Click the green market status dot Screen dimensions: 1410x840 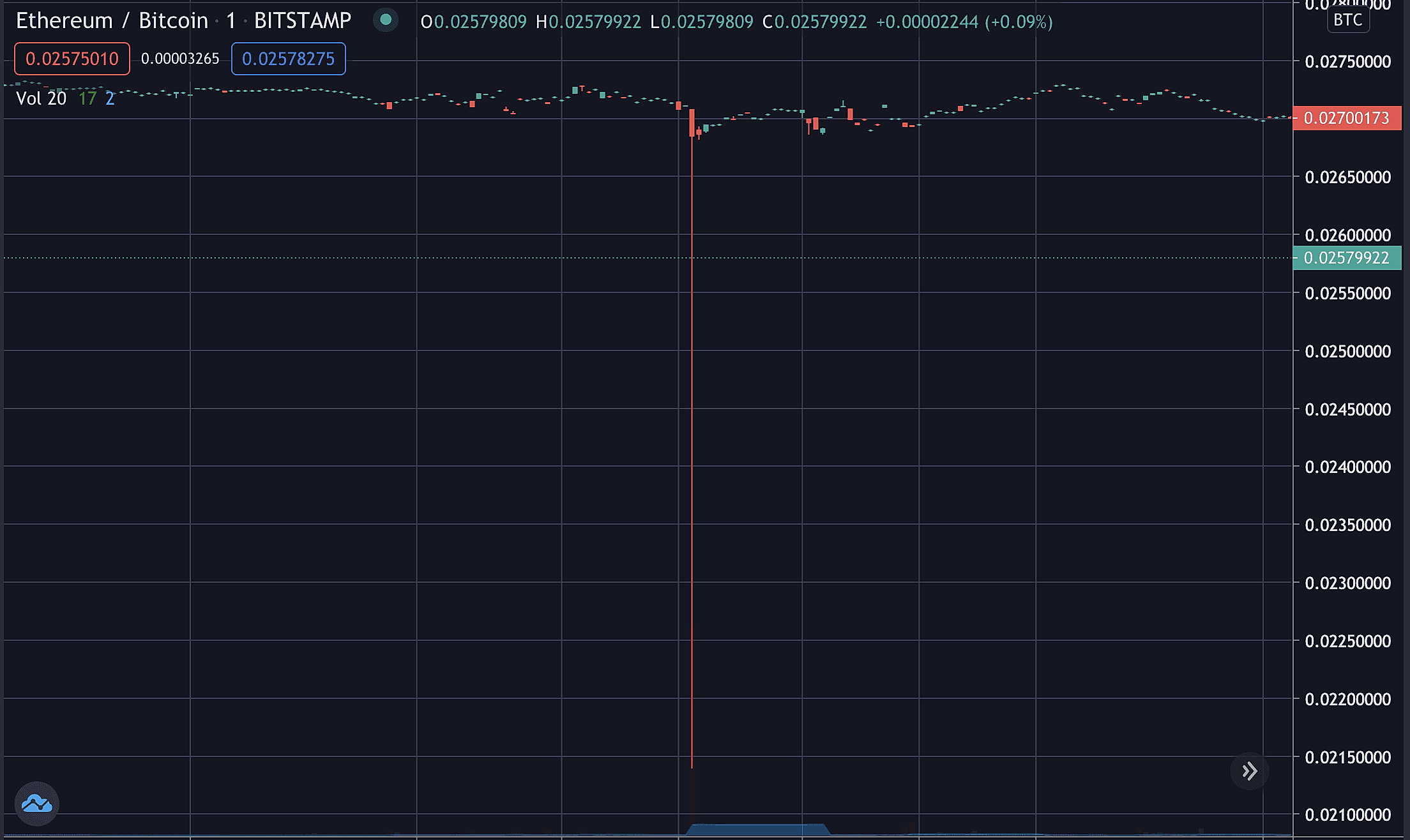pos(386,20)
